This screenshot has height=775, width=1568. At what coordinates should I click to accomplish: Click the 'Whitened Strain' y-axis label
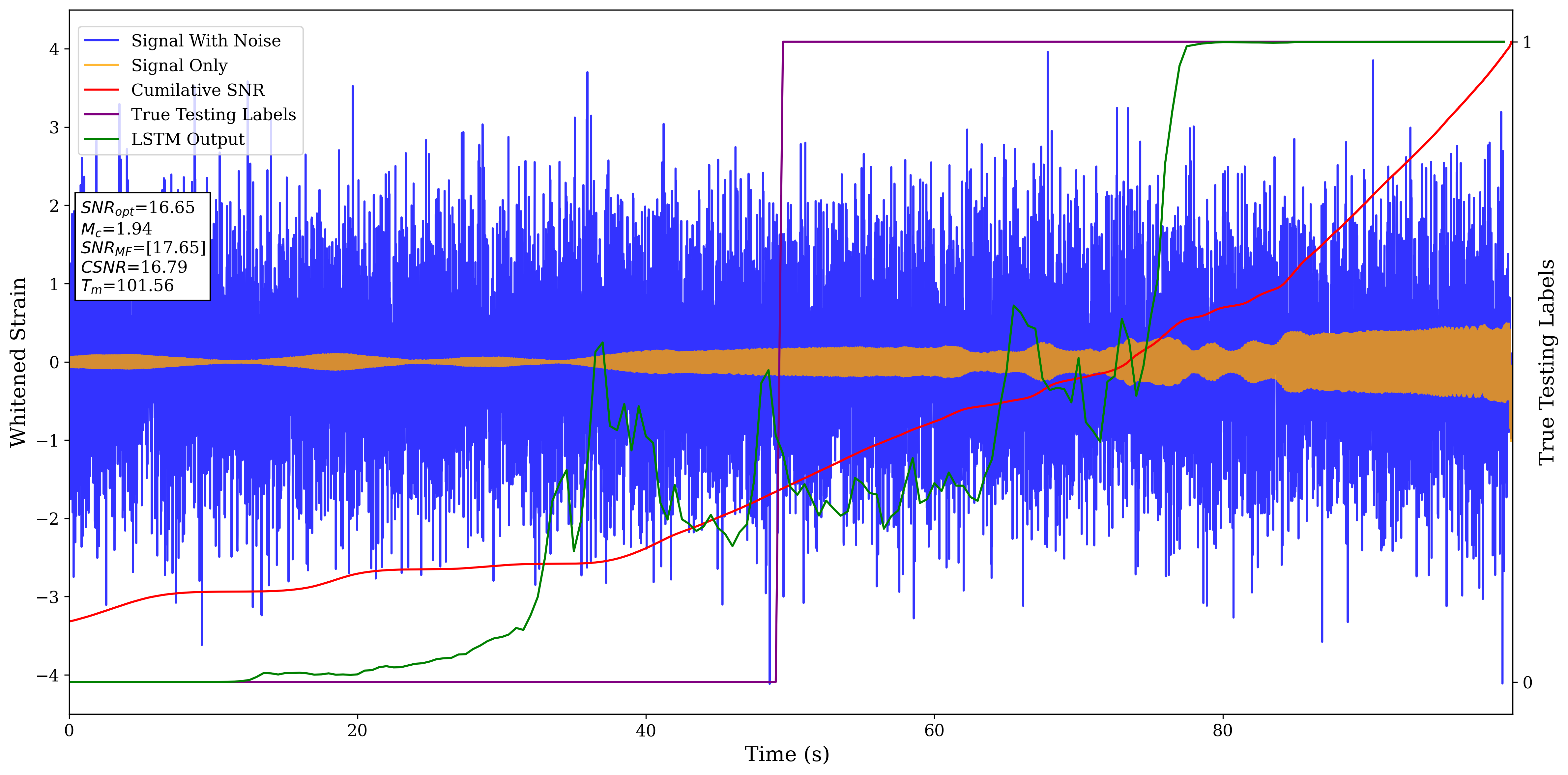(x=18, y=362)
